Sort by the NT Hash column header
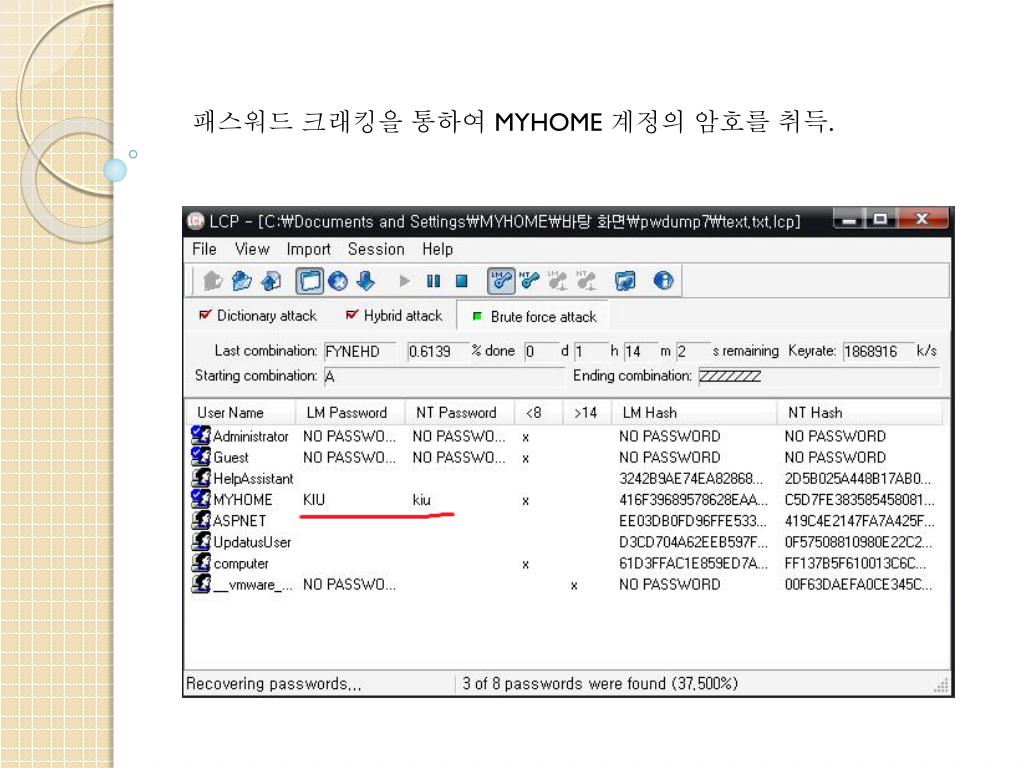 (860, 413)
